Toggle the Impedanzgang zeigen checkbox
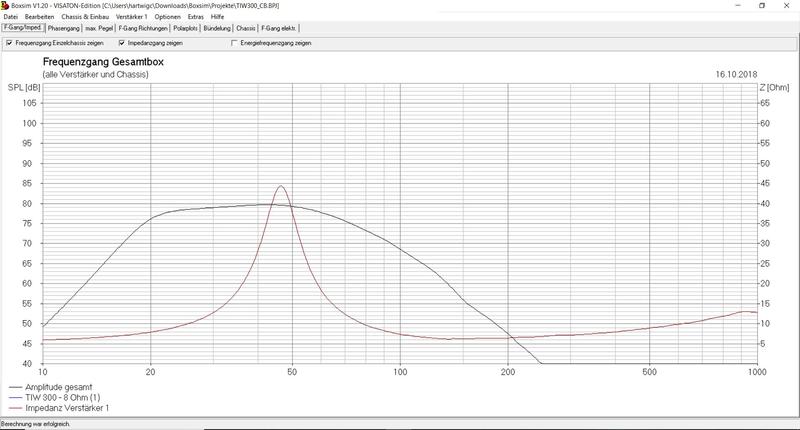Screen dimensions: 800x430 [x=122, y=44]
